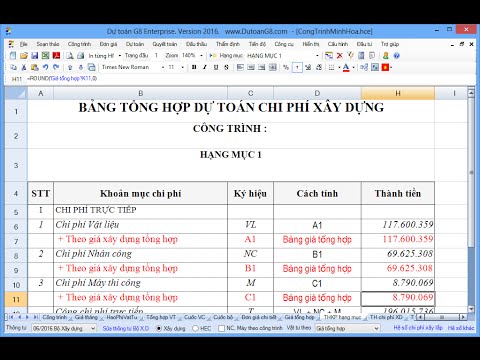The width and height of the screenshot is (480, 360).
Task: Open the borders dropdown arrow
Action: pyautogui.click(x=339, y=67)
